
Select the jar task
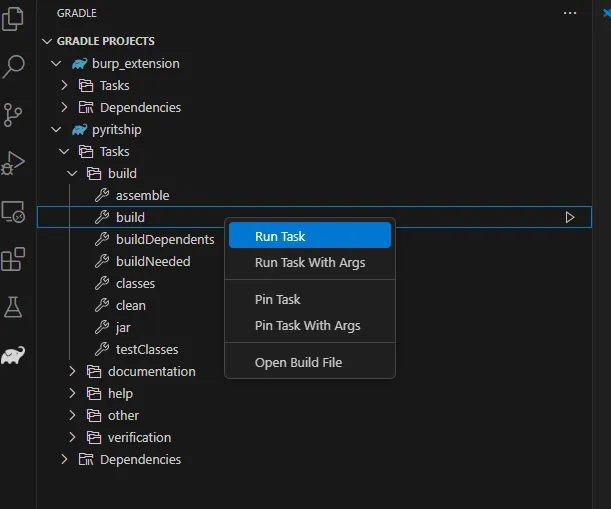coord(123,327)
